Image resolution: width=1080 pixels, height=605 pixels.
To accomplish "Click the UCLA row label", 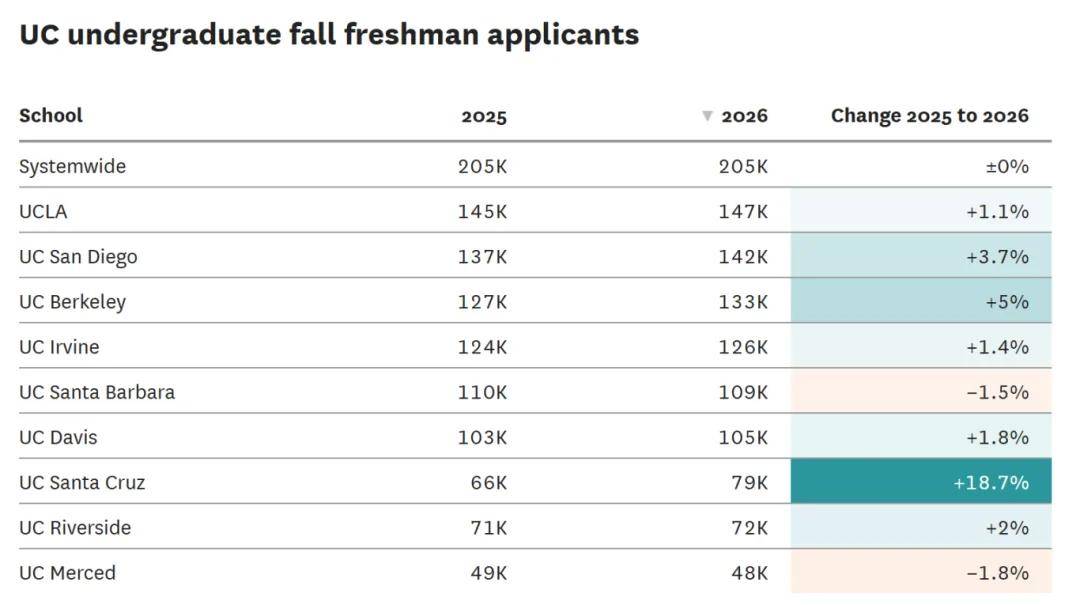I will coord(43,211).
